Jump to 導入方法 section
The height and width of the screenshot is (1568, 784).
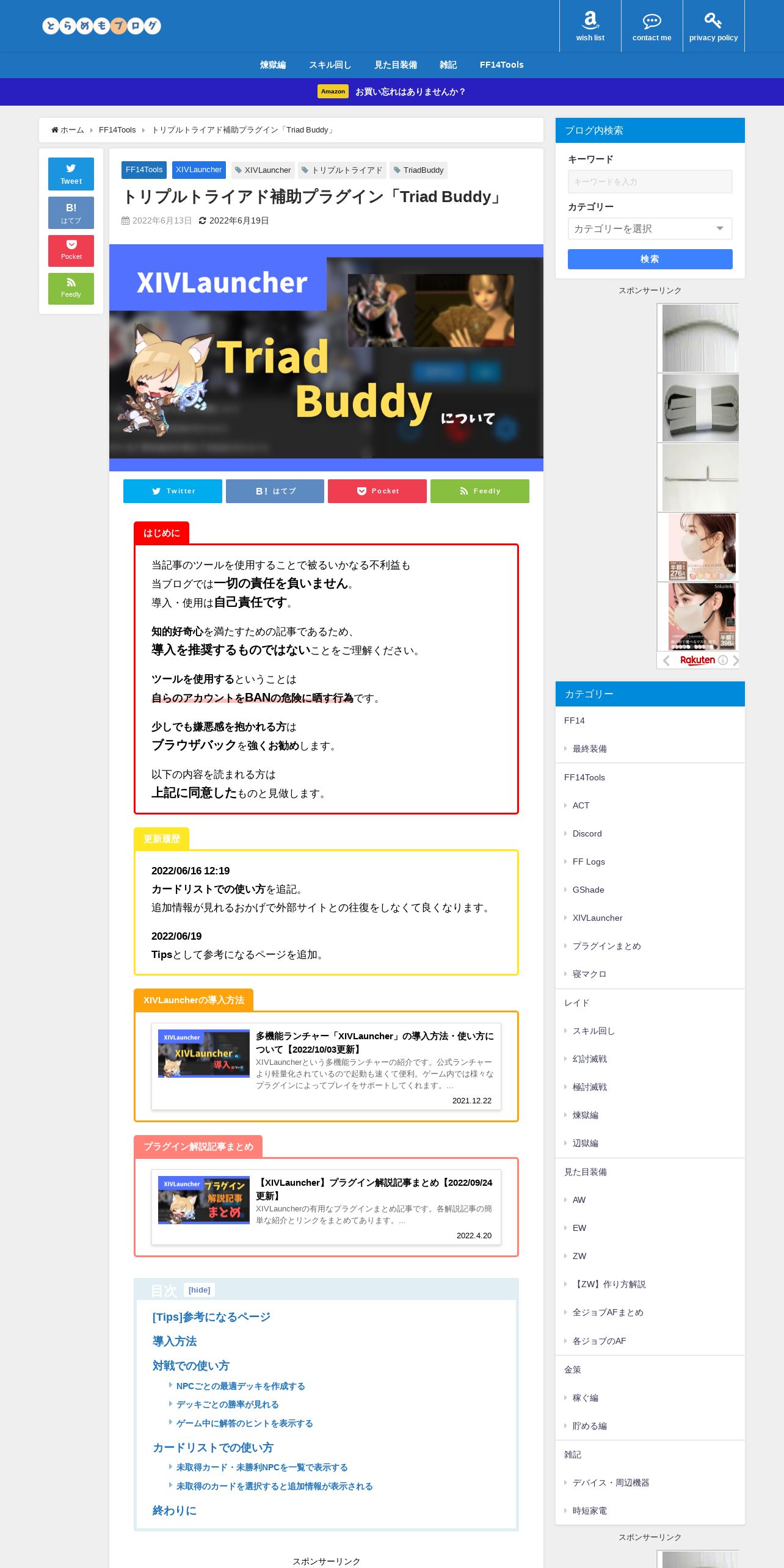tap(175, 1341)
